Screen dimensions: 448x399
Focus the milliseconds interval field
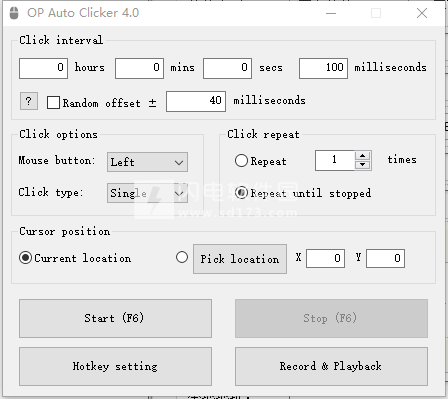coord(323,68)
